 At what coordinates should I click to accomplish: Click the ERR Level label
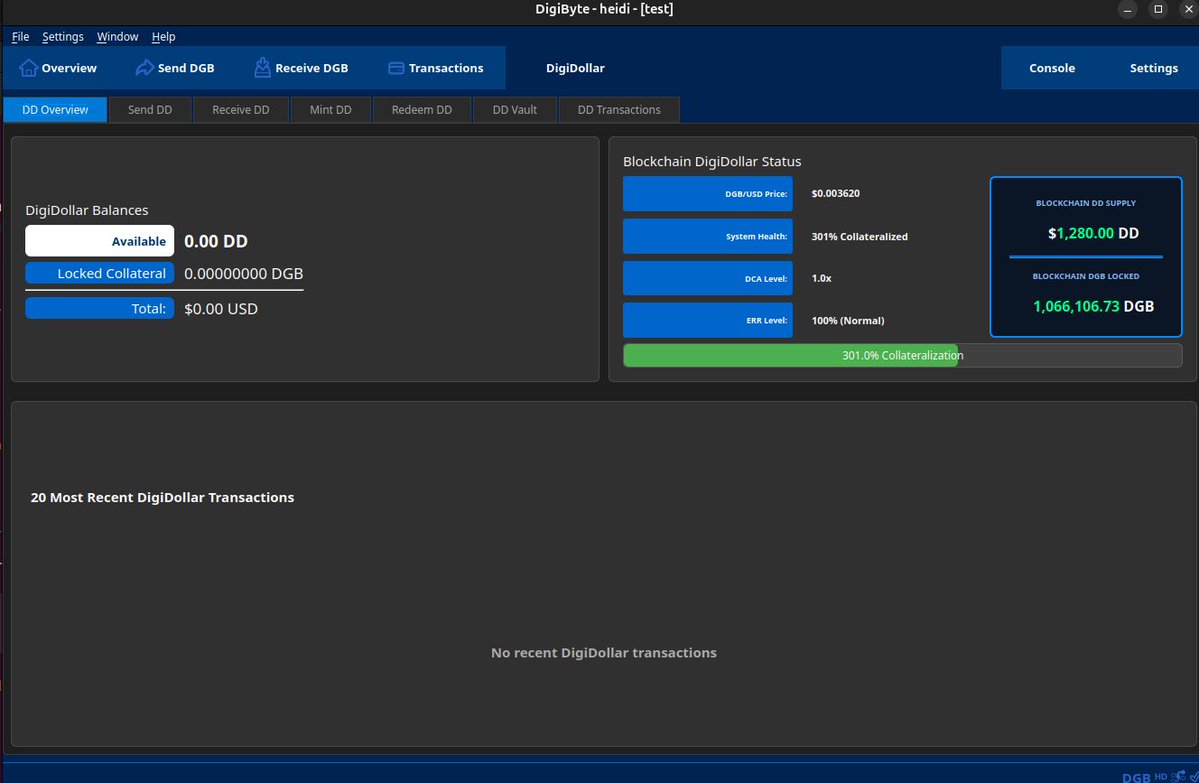(x=707, y=320)
